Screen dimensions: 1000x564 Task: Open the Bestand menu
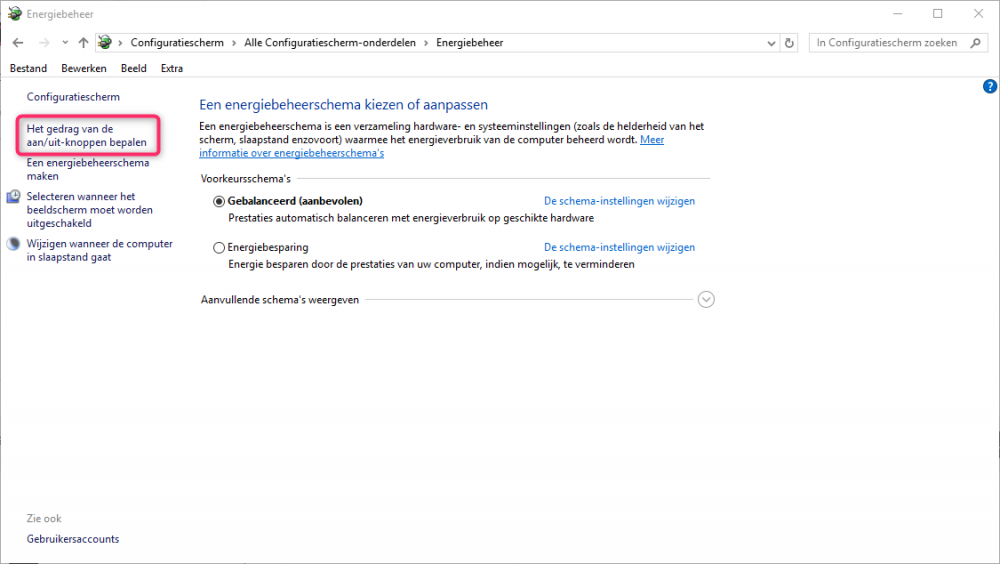28,68
